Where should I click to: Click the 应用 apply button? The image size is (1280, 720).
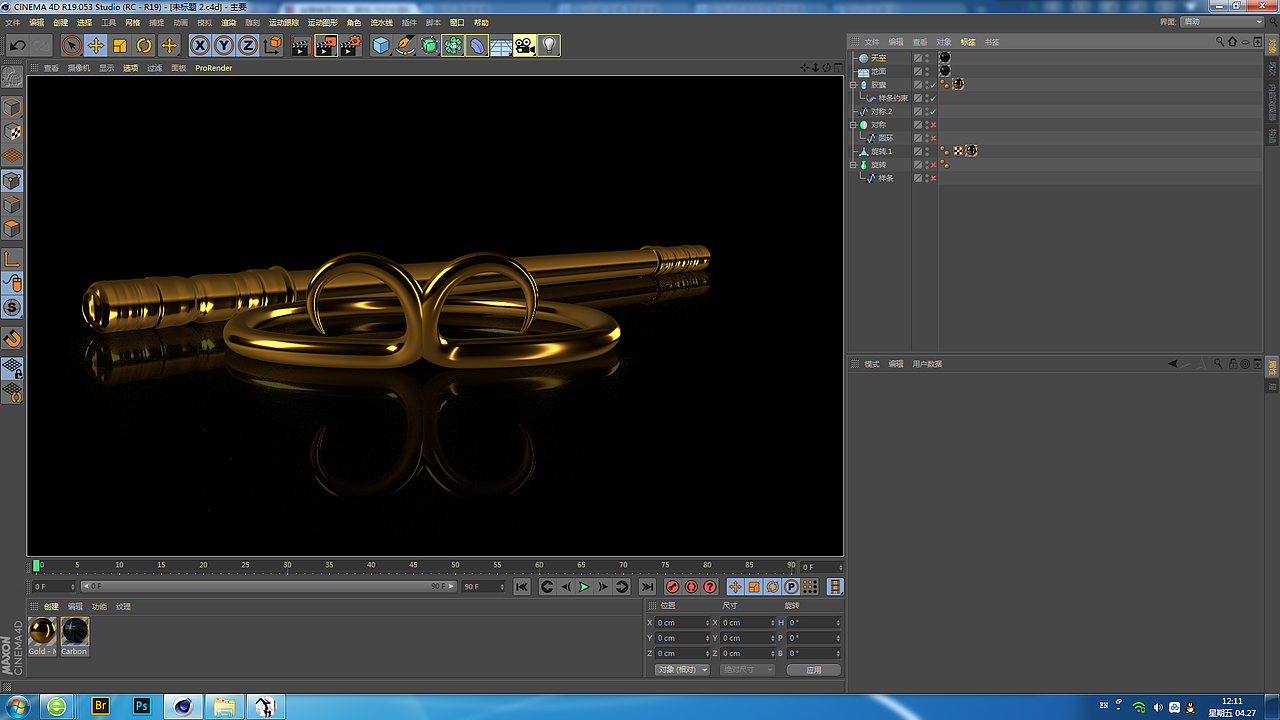tap(814, 670)
